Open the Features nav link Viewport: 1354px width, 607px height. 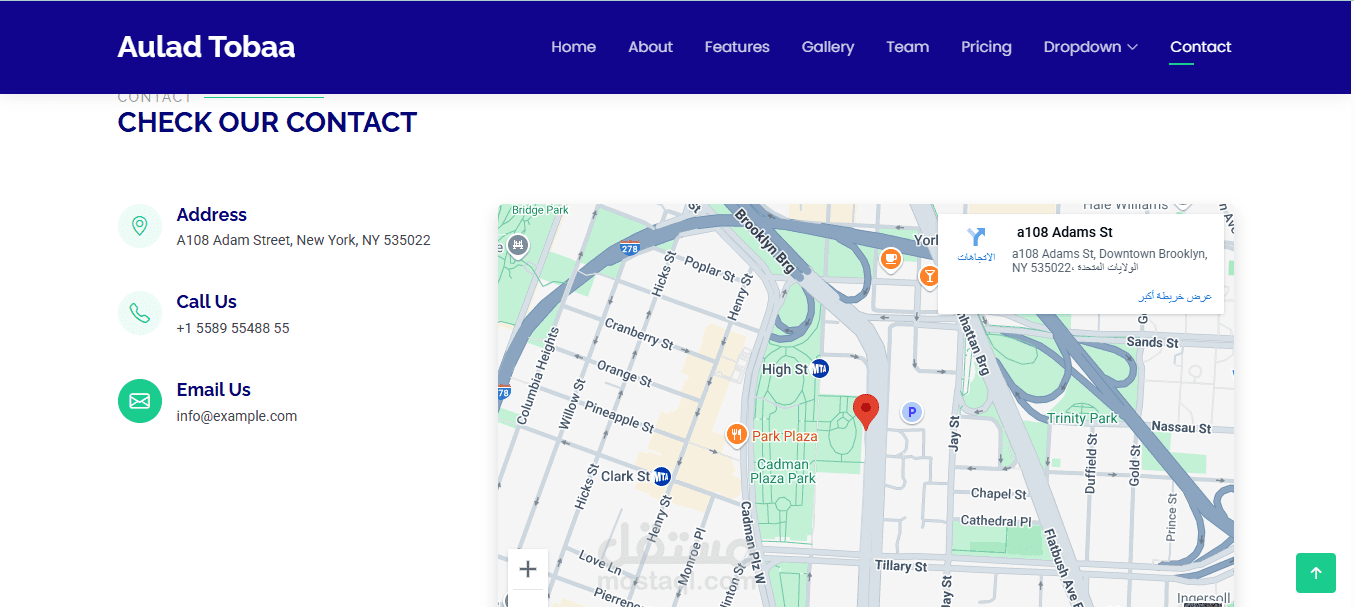[737, 47]
